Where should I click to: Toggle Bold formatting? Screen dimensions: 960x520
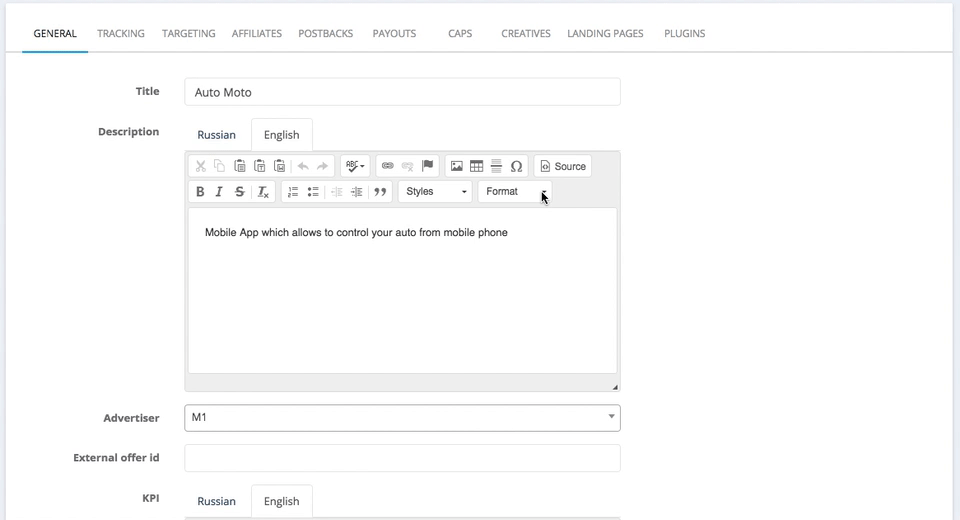pos(200,192)
